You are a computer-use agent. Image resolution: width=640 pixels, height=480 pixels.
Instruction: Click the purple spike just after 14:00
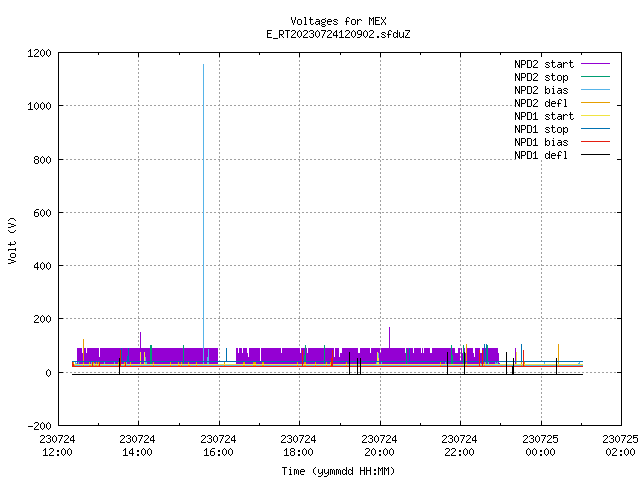[x=140, y=340]
